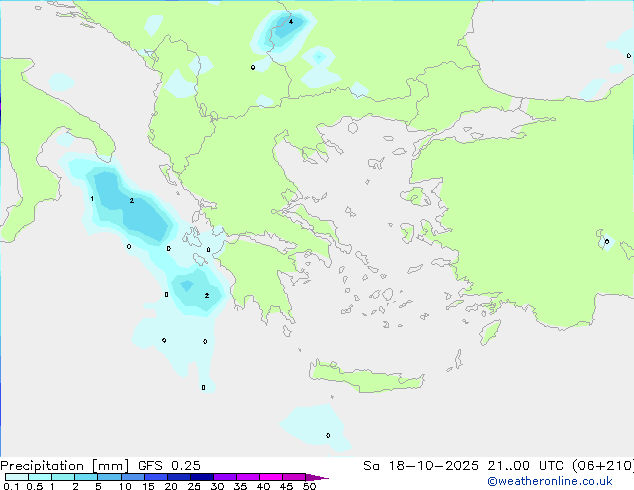Select the 35–40 mm violet legend box
Image resolution: width=634 pixels, height=490 pixels.
[x=247, y=477]
